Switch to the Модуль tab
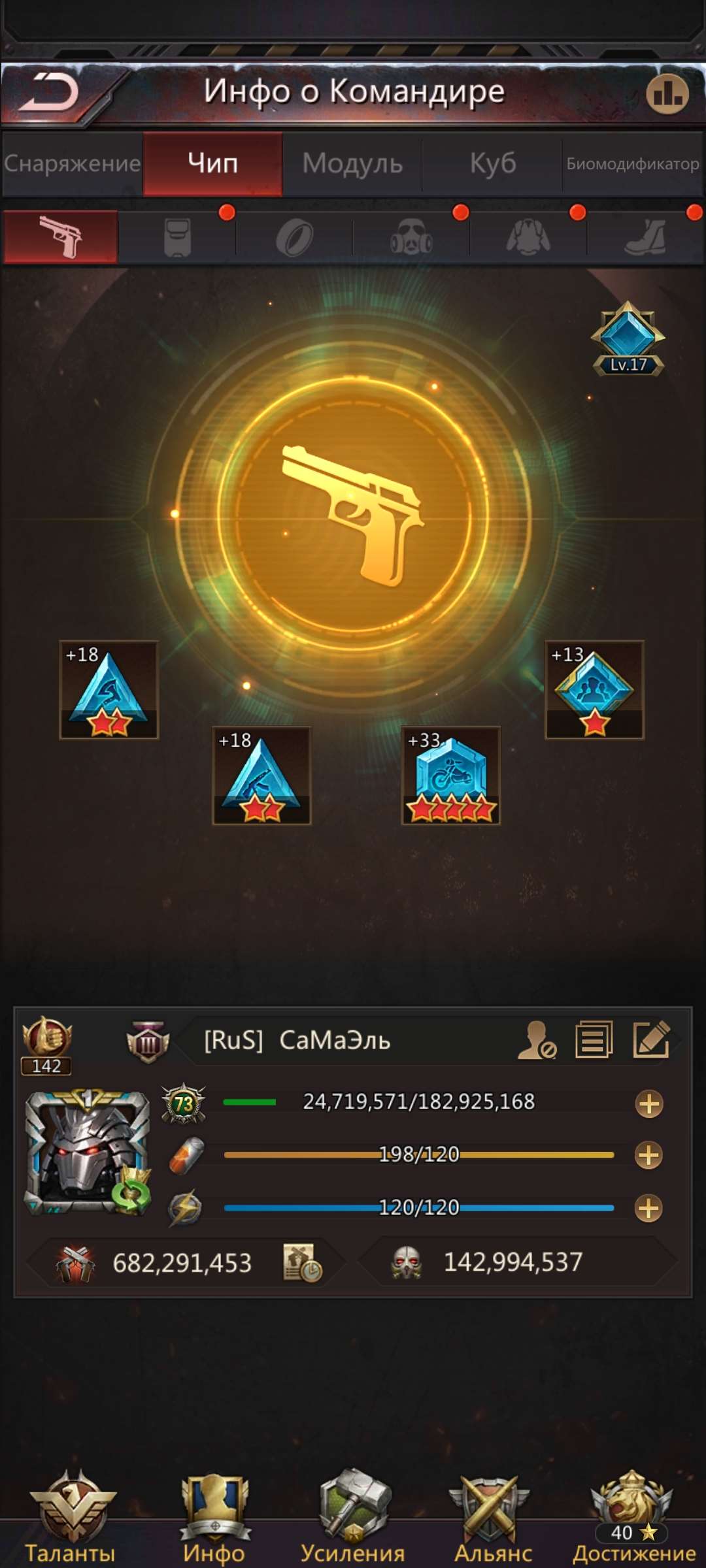 [352, 163]
